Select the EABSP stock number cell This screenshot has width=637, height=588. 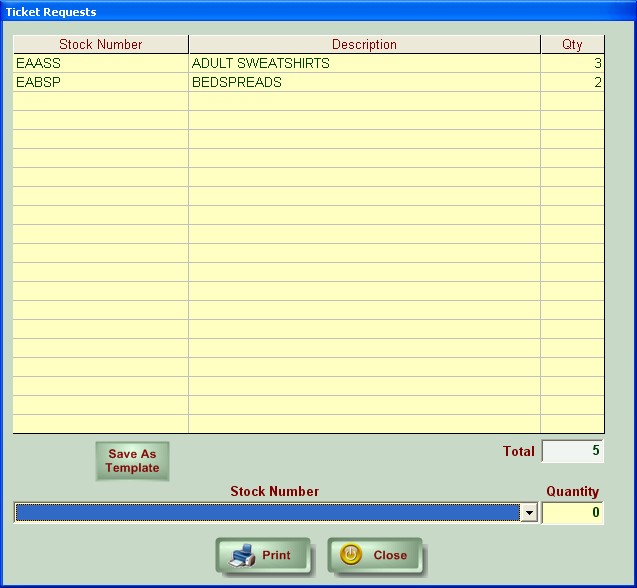101,82
